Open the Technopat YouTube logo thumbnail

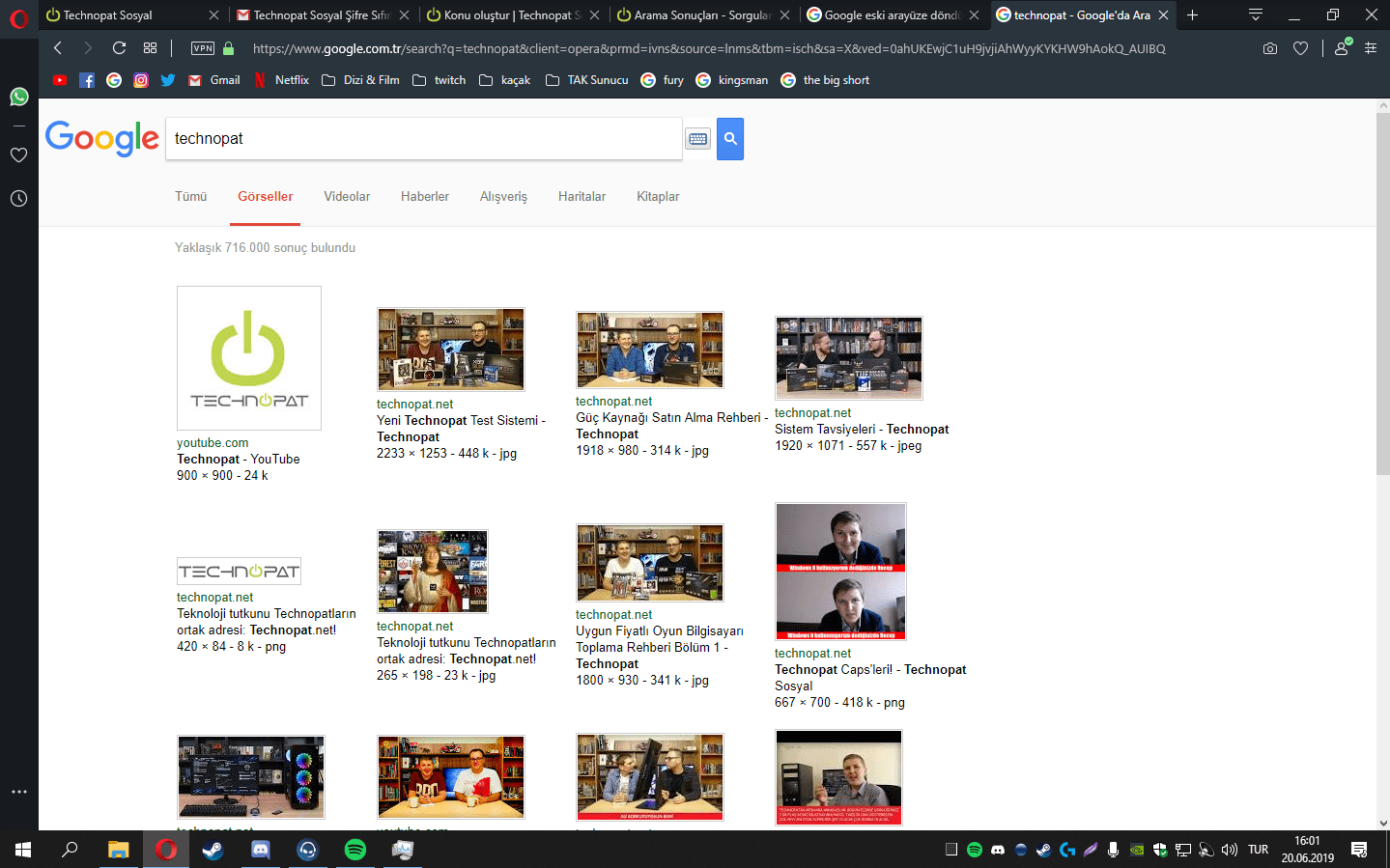249,358
